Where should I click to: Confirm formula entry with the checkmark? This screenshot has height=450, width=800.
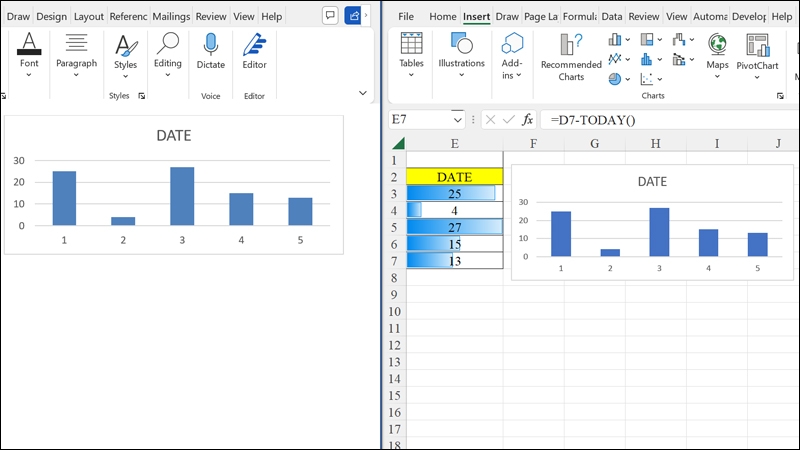[509, 120]
